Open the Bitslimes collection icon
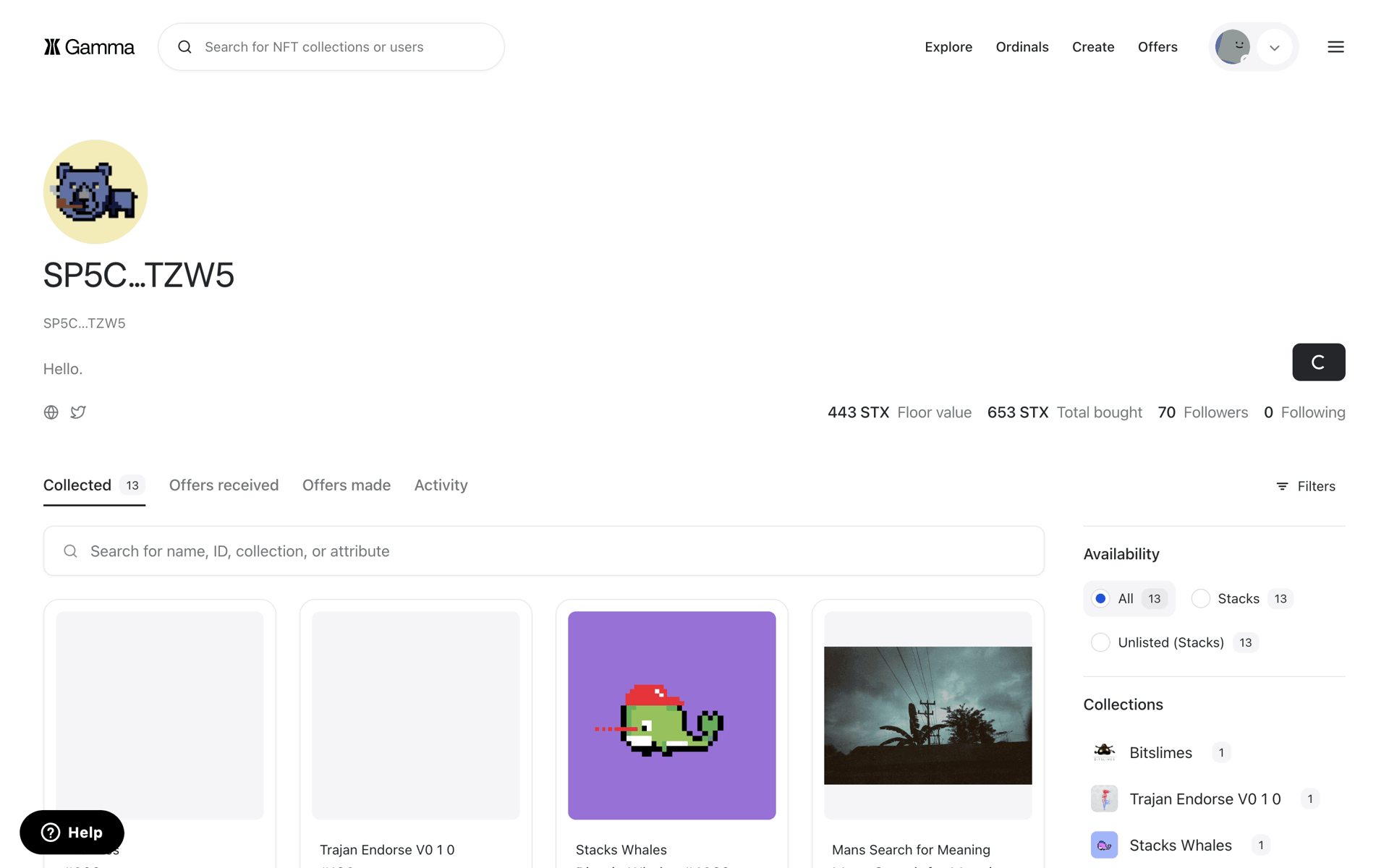The width and height of the screenshot is (1389, 868). (1104, 752)
